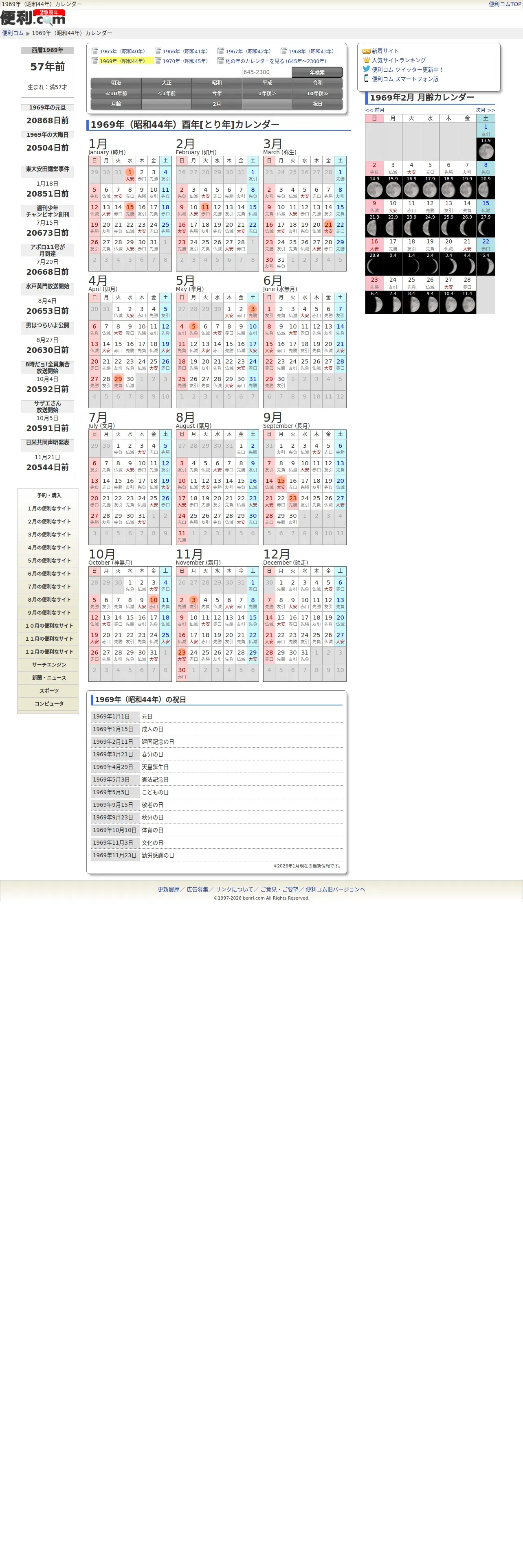
Task: Jump to 今年 current year
Action: coord(217,94)
